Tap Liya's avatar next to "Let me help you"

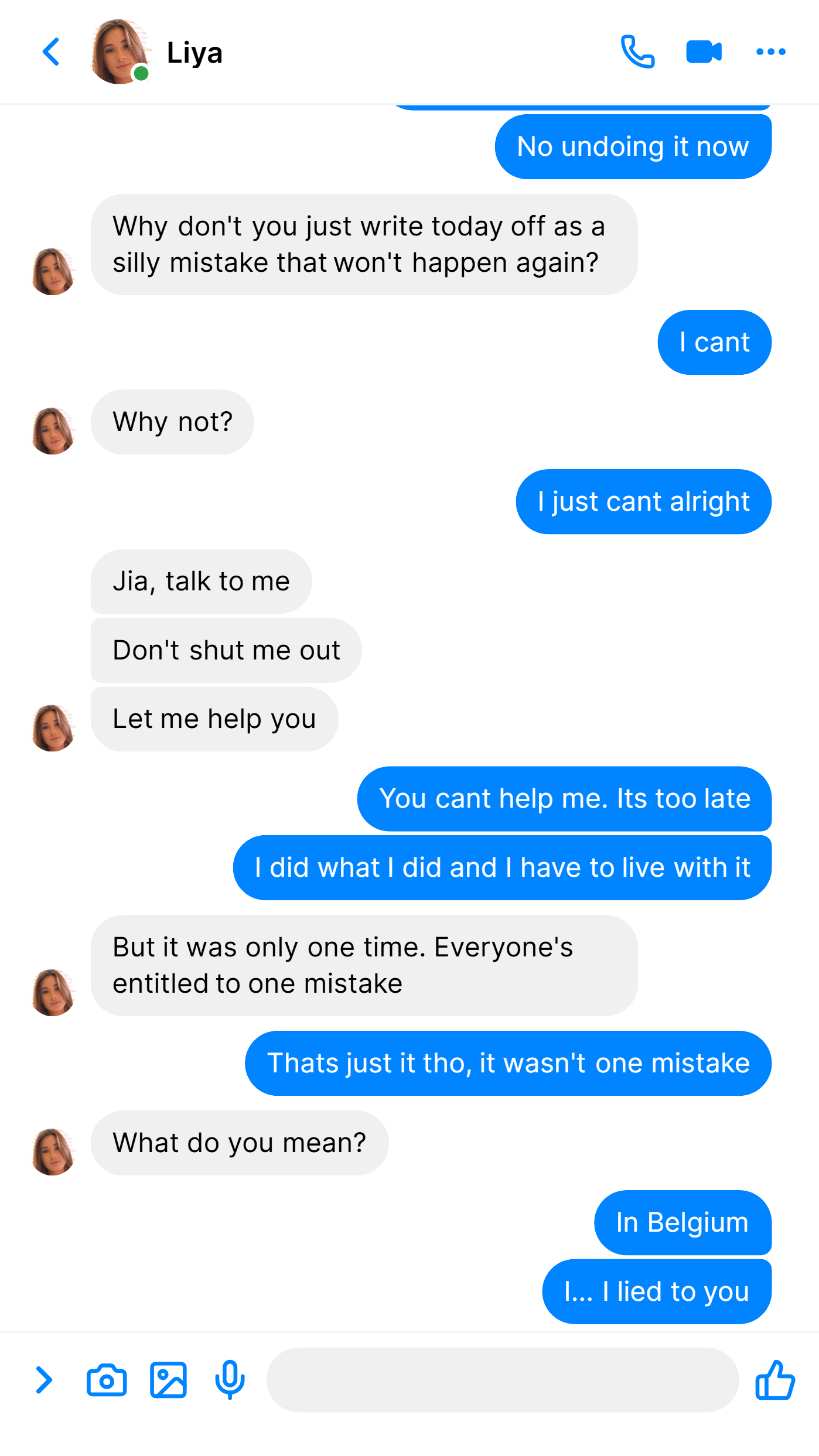(x=53, y=728)
